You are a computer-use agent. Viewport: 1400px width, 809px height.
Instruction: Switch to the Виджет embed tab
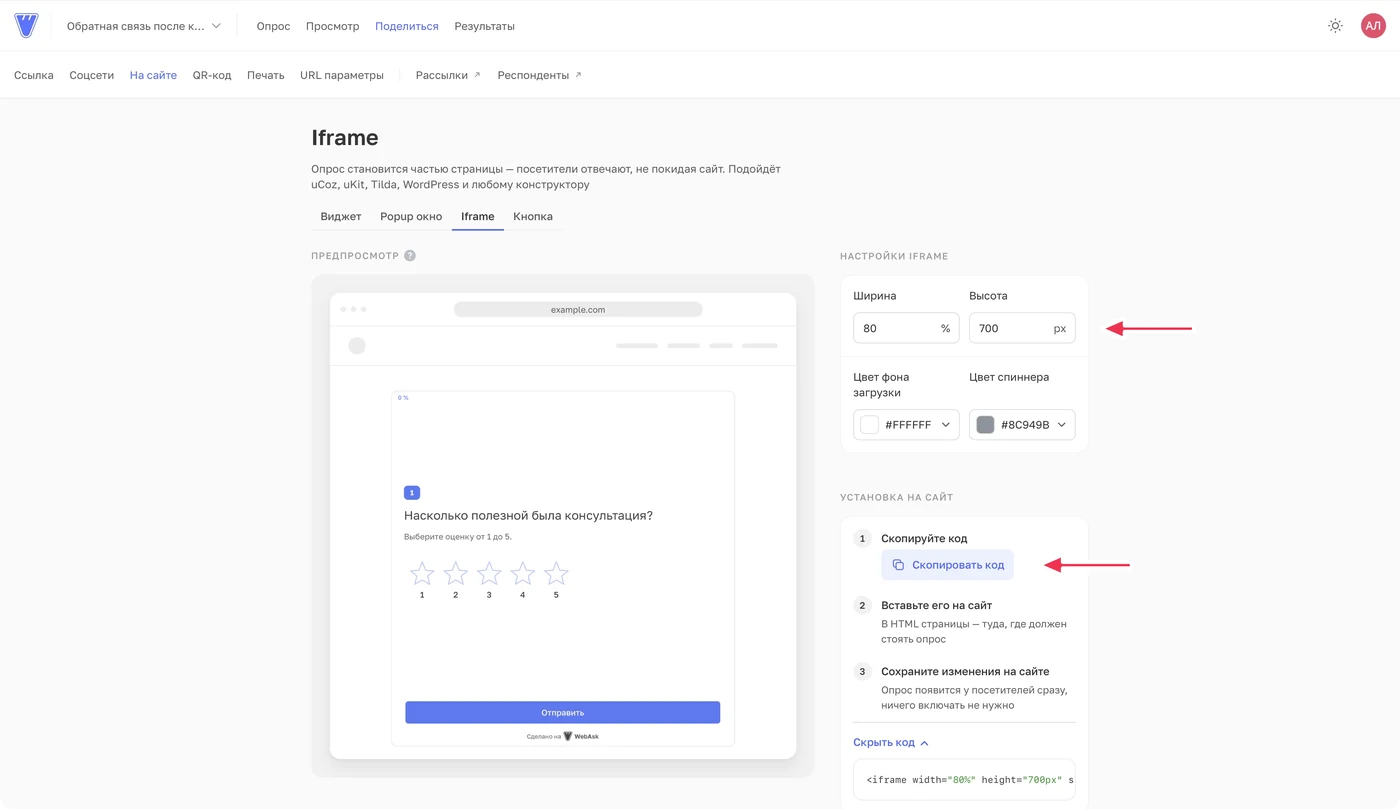point(341,216)
